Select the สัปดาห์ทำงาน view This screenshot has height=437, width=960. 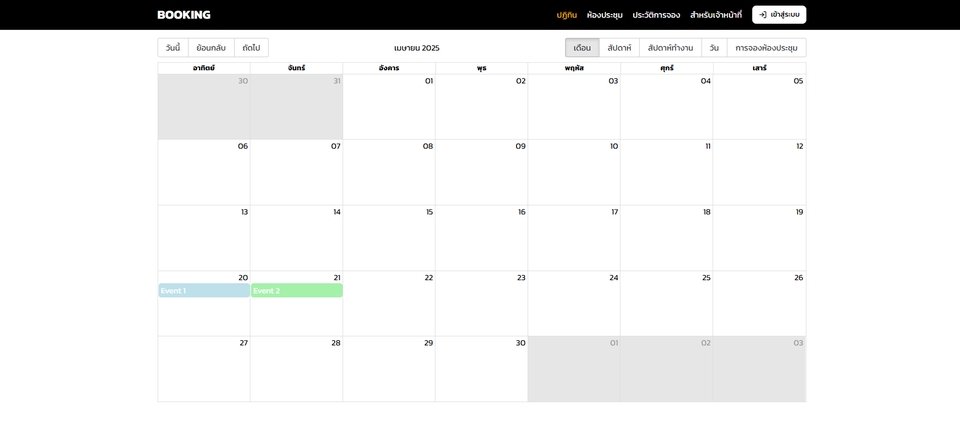click(x=670, y=48)
